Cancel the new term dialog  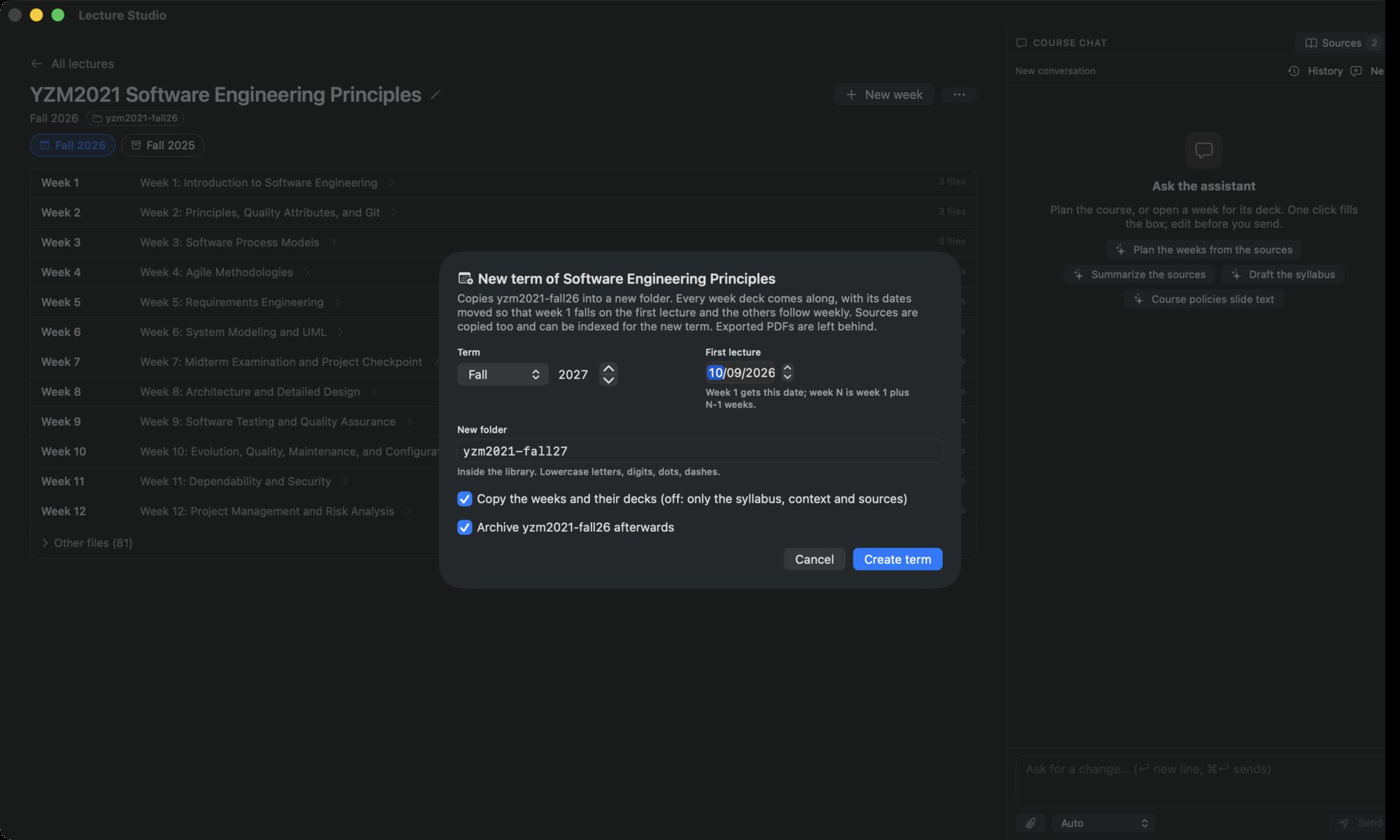tap(814, 559)
